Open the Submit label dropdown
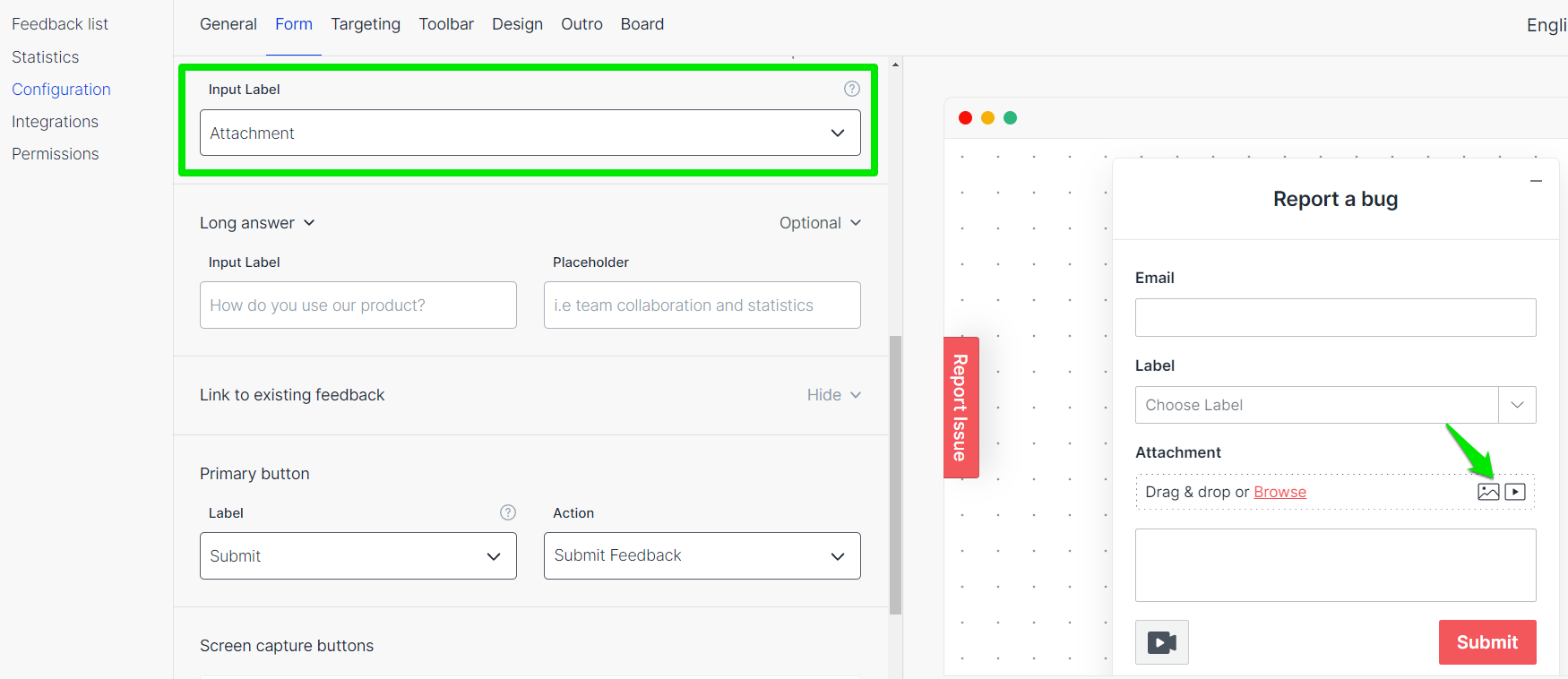 click(358, 556)
